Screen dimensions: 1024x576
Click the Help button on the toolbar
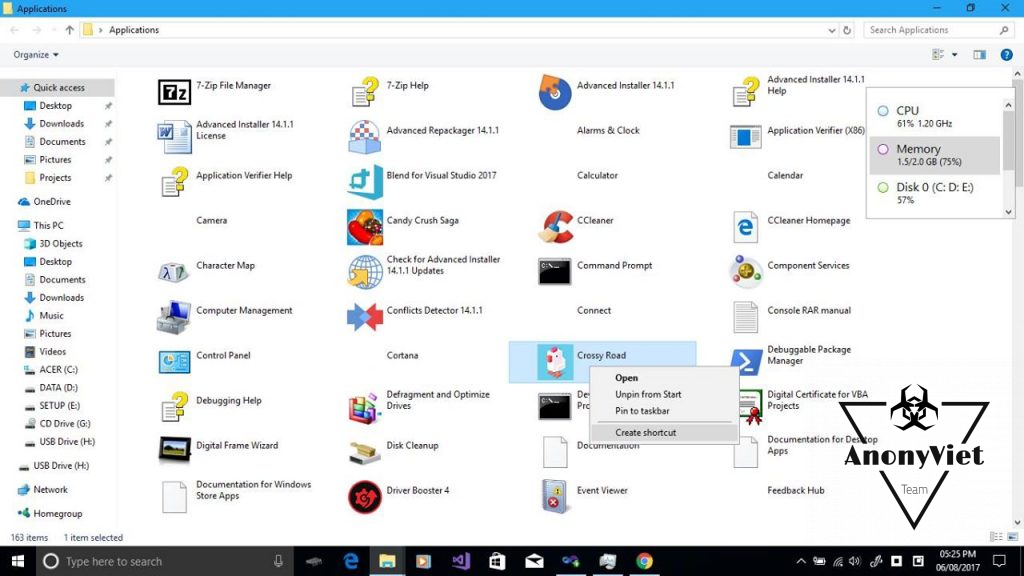1005,54
